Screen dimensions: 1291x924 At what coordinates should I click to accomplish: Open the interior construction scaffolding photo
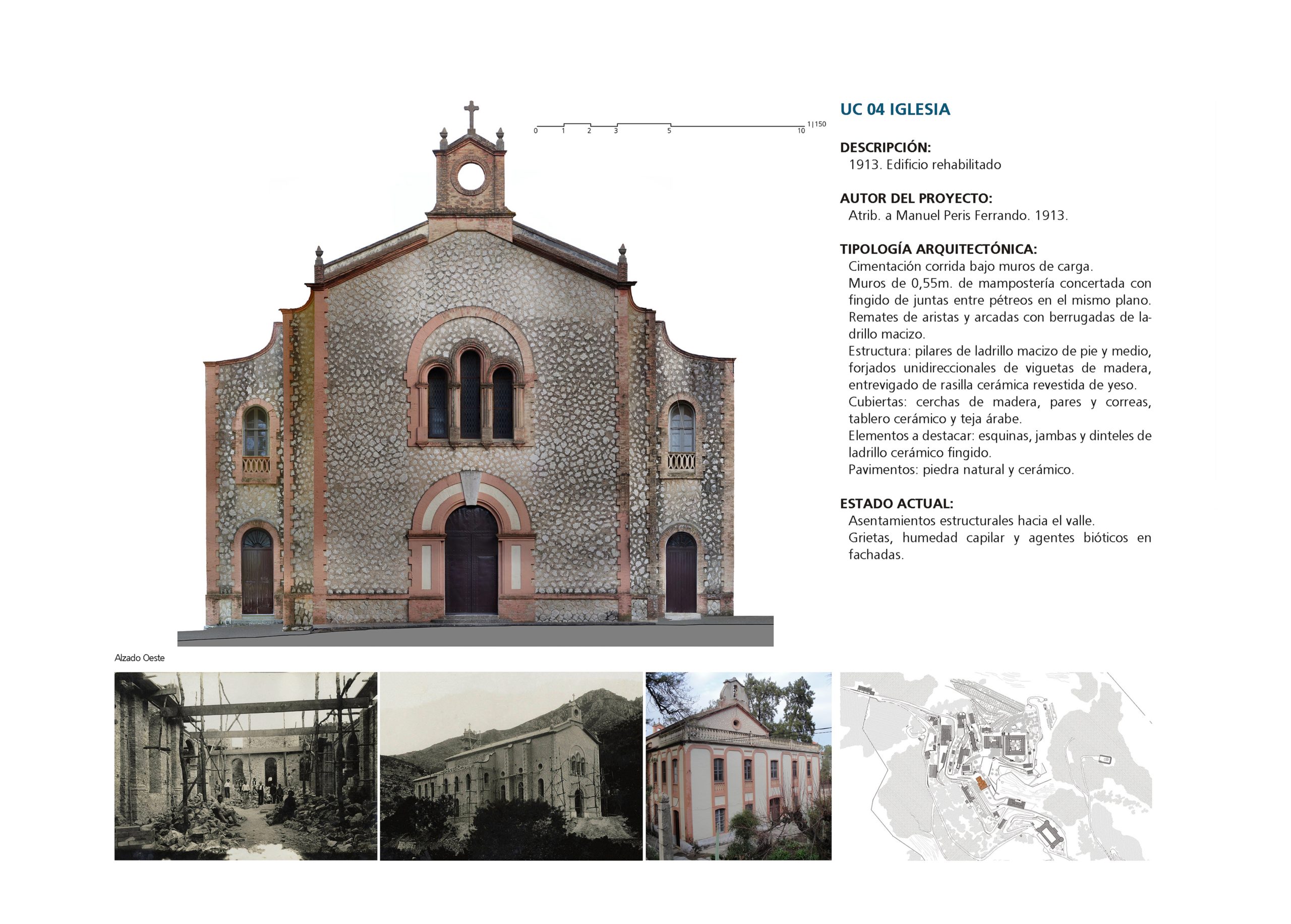245,766
